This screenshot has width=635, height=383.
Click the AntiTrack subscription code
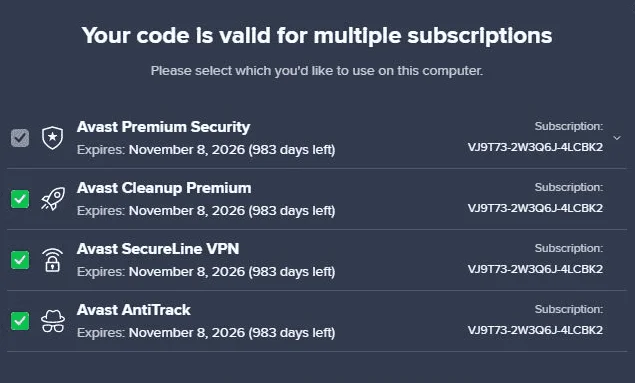pyautogui.click(x=535, y=330)
